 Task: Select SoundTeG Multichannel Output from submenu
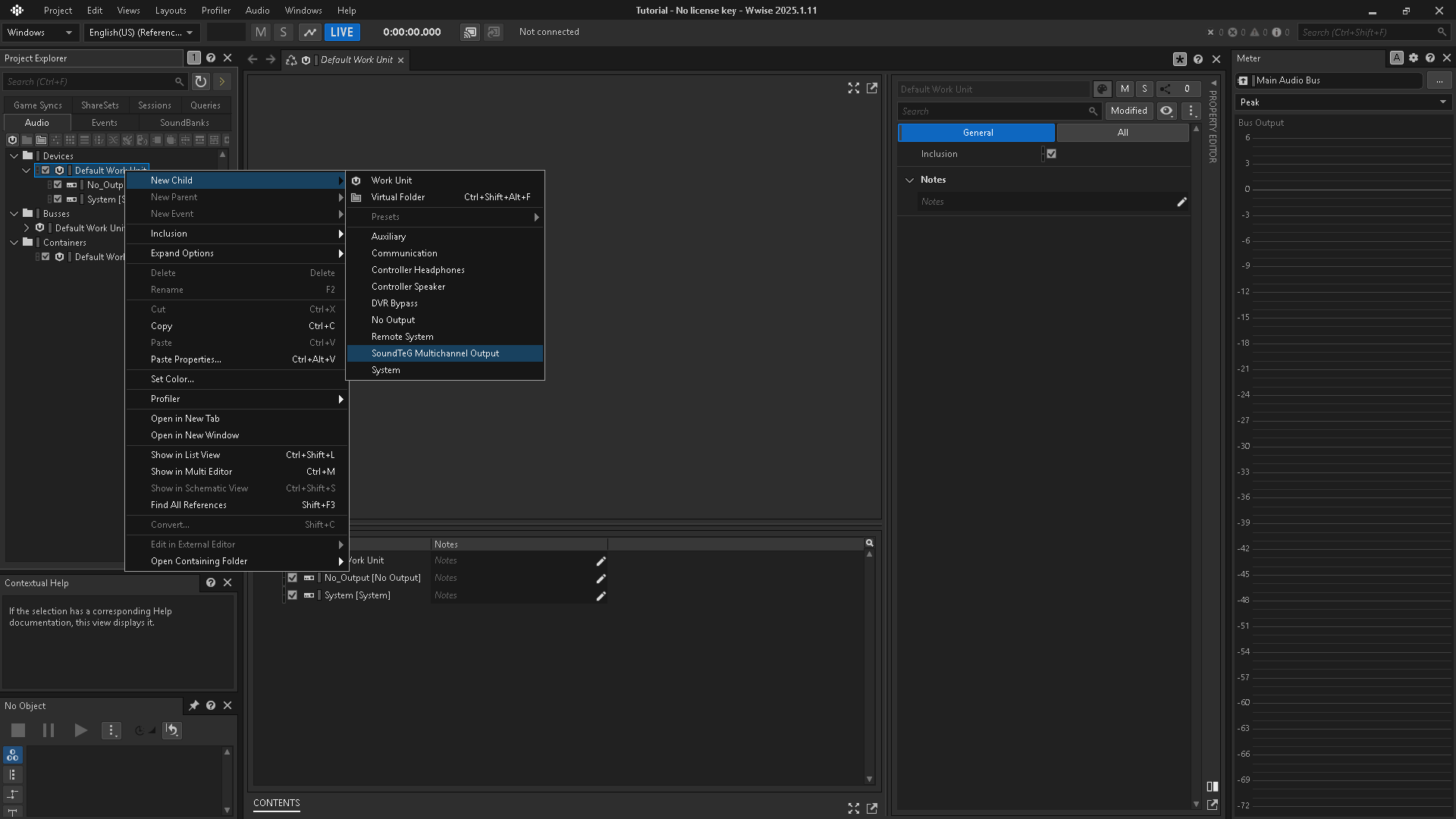click(x=445, y=353)
